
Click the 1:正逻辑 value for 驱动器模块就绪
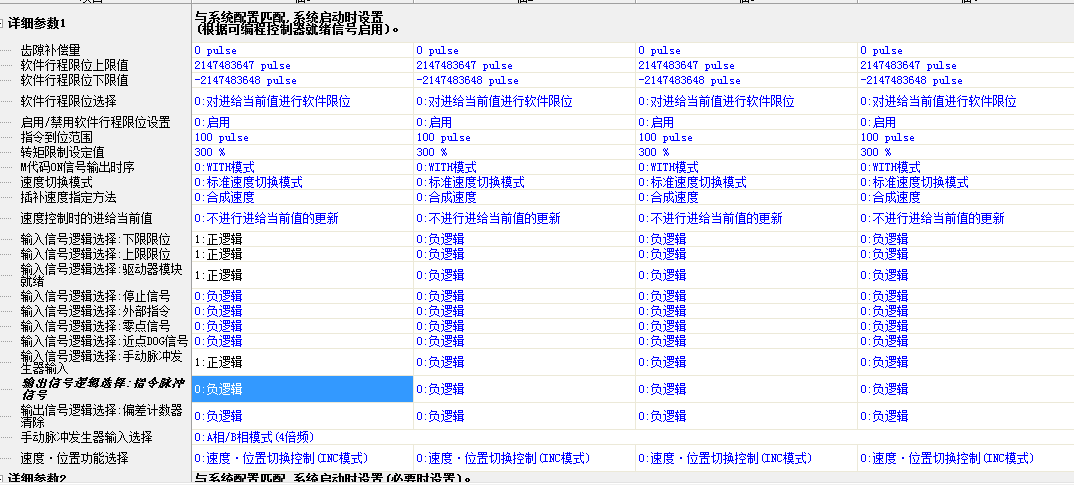pos(217,275)
